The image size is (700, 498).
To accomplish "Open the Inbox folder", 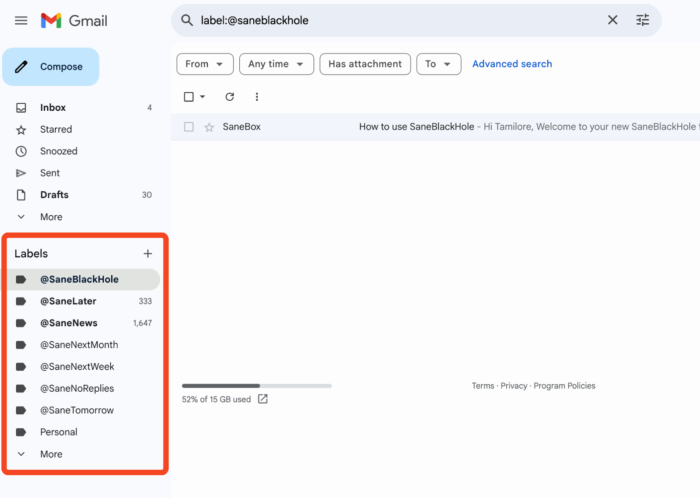I will (53, 108).
